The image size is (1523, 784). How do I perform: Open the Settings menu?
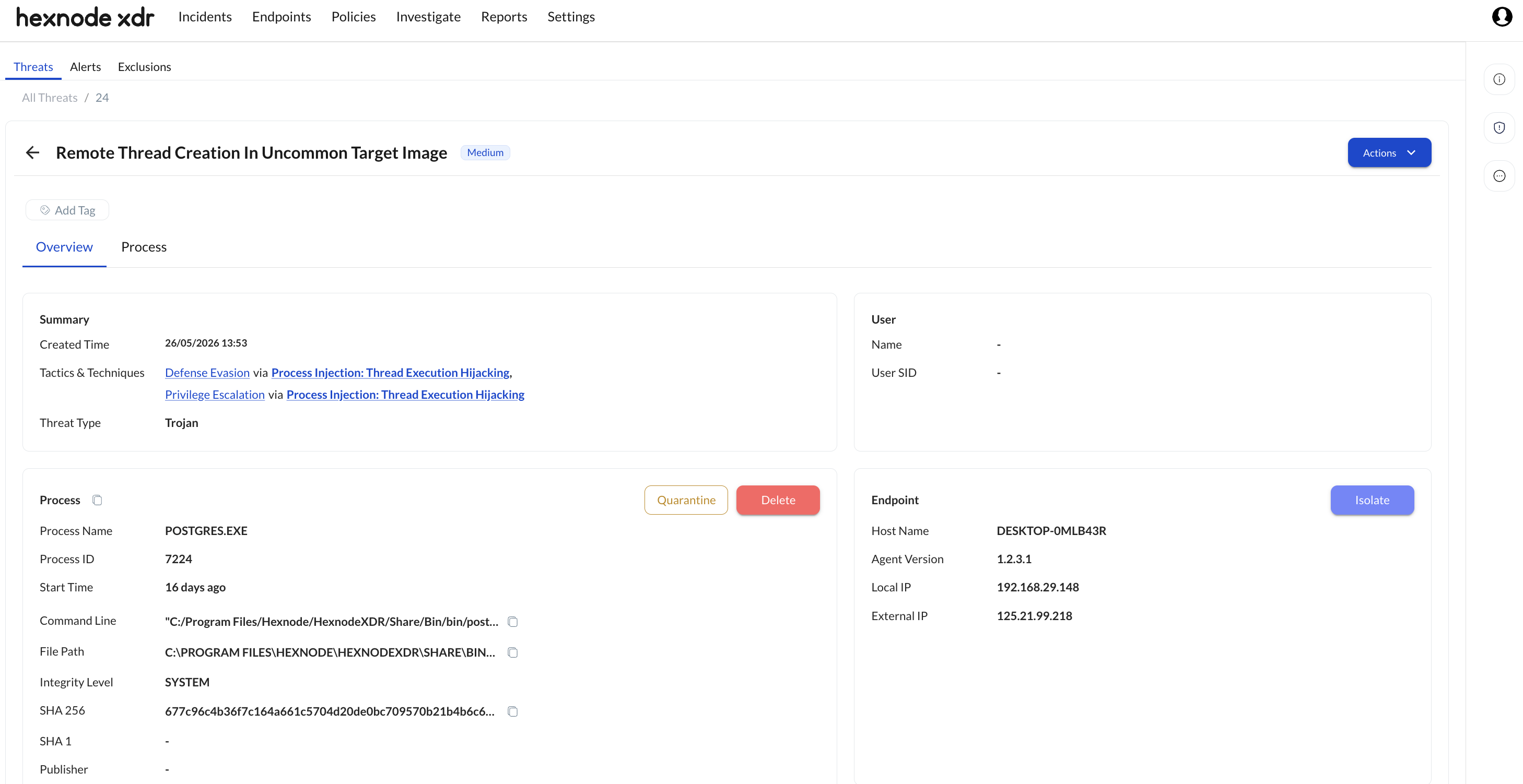click(570, 17)
